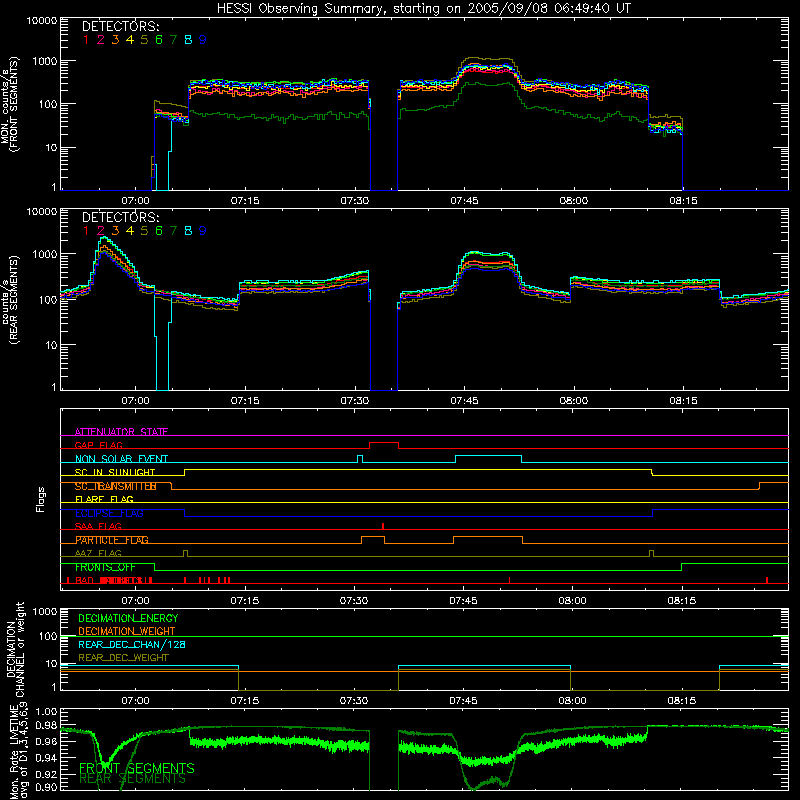The width and height of the screenshot is (800, 800).
Task: Click the REAR SEGMENTS livetime legend label
Action: pyautogui.click(x=133, y=779)
